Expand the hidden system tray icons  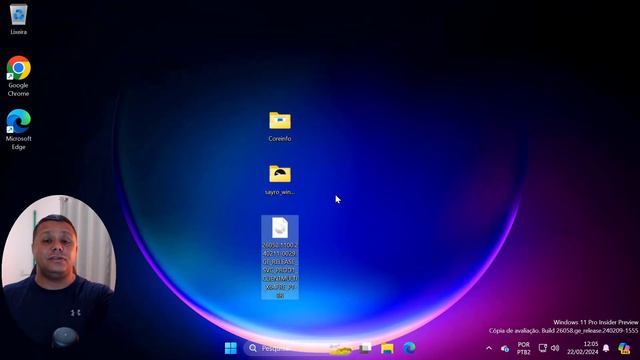pyautogui.click(x=489, y=348)
